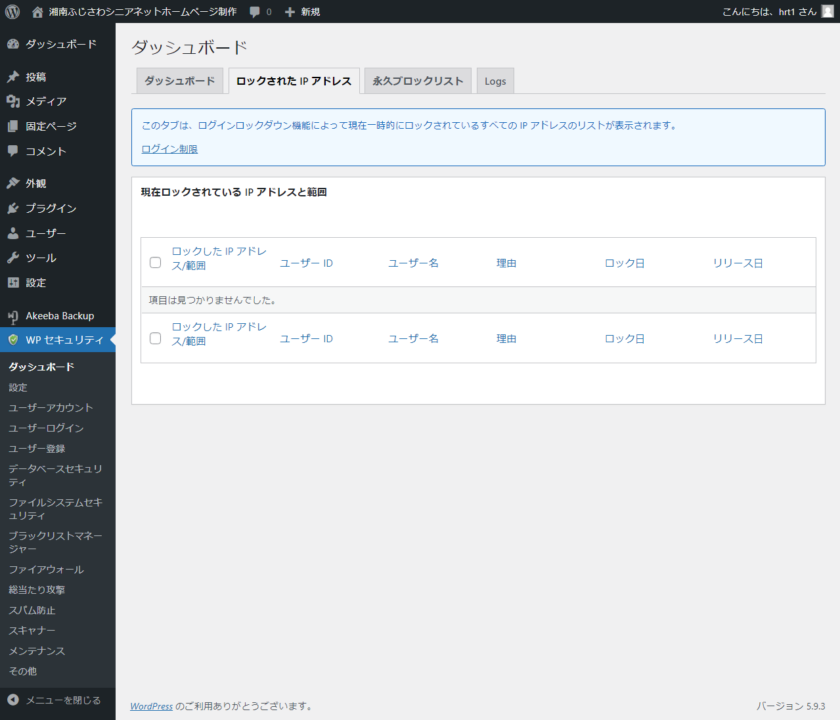Open the データベースセキュリティ submenu item

coord(57,475)
